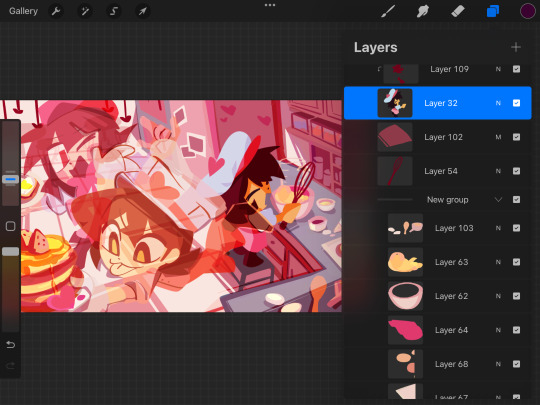Select the New group label
The image size is (540, 405).
pos(447,200)
